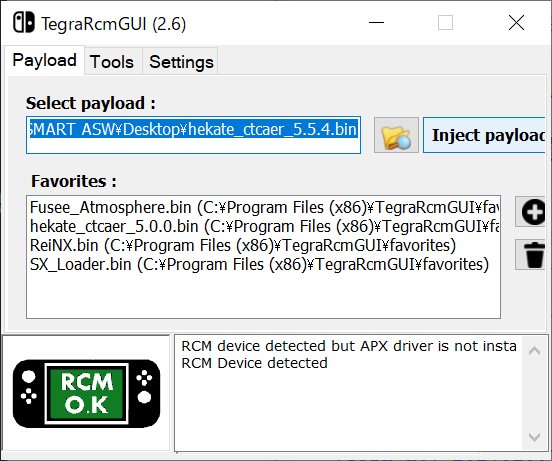Screen dimensions: 552x461
Task: Focus the payload path input field
Action: tap(193, 135)
